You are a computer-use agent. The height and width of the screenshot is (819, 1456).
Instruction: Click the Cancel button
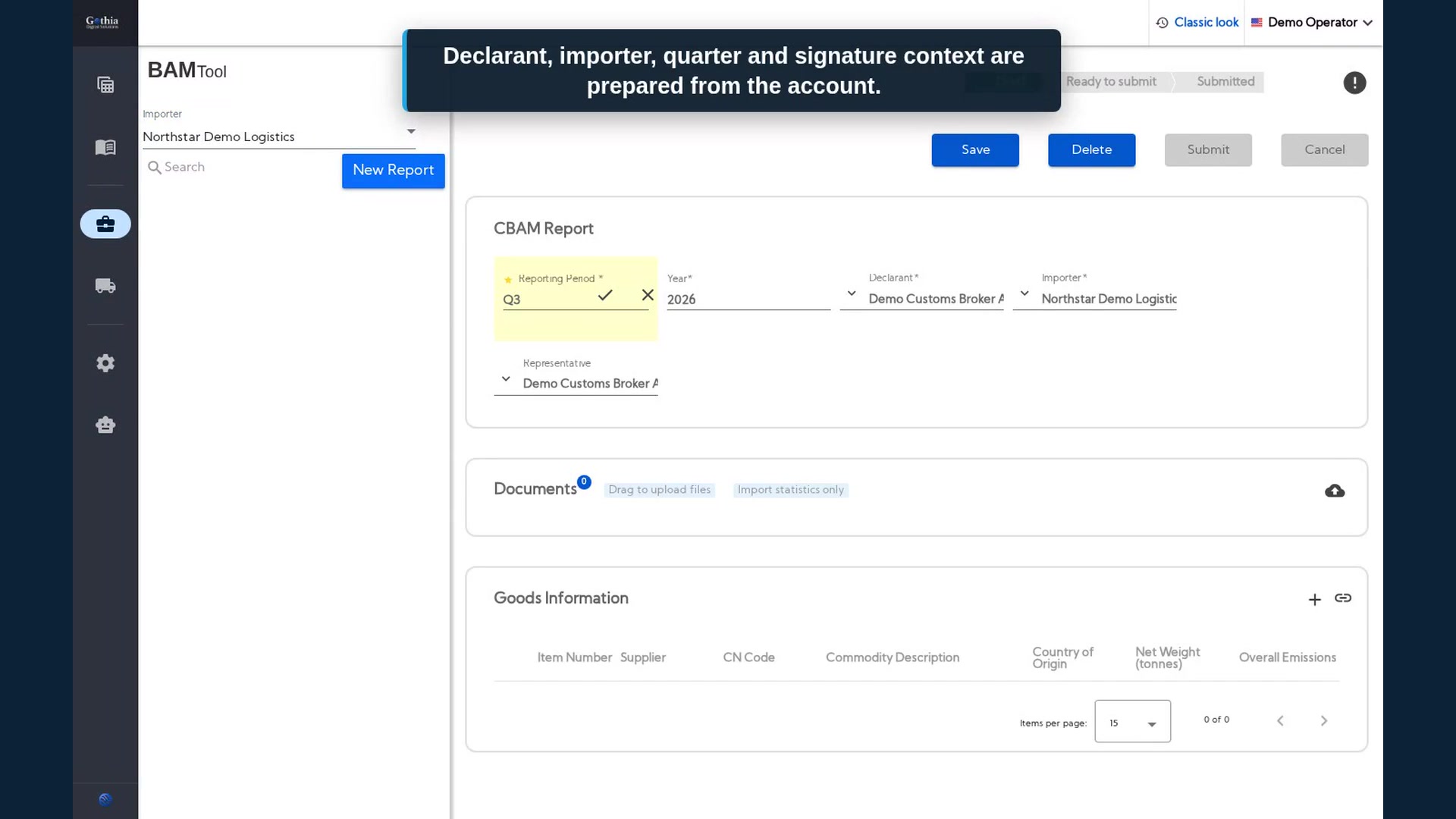coord(1325,150)
